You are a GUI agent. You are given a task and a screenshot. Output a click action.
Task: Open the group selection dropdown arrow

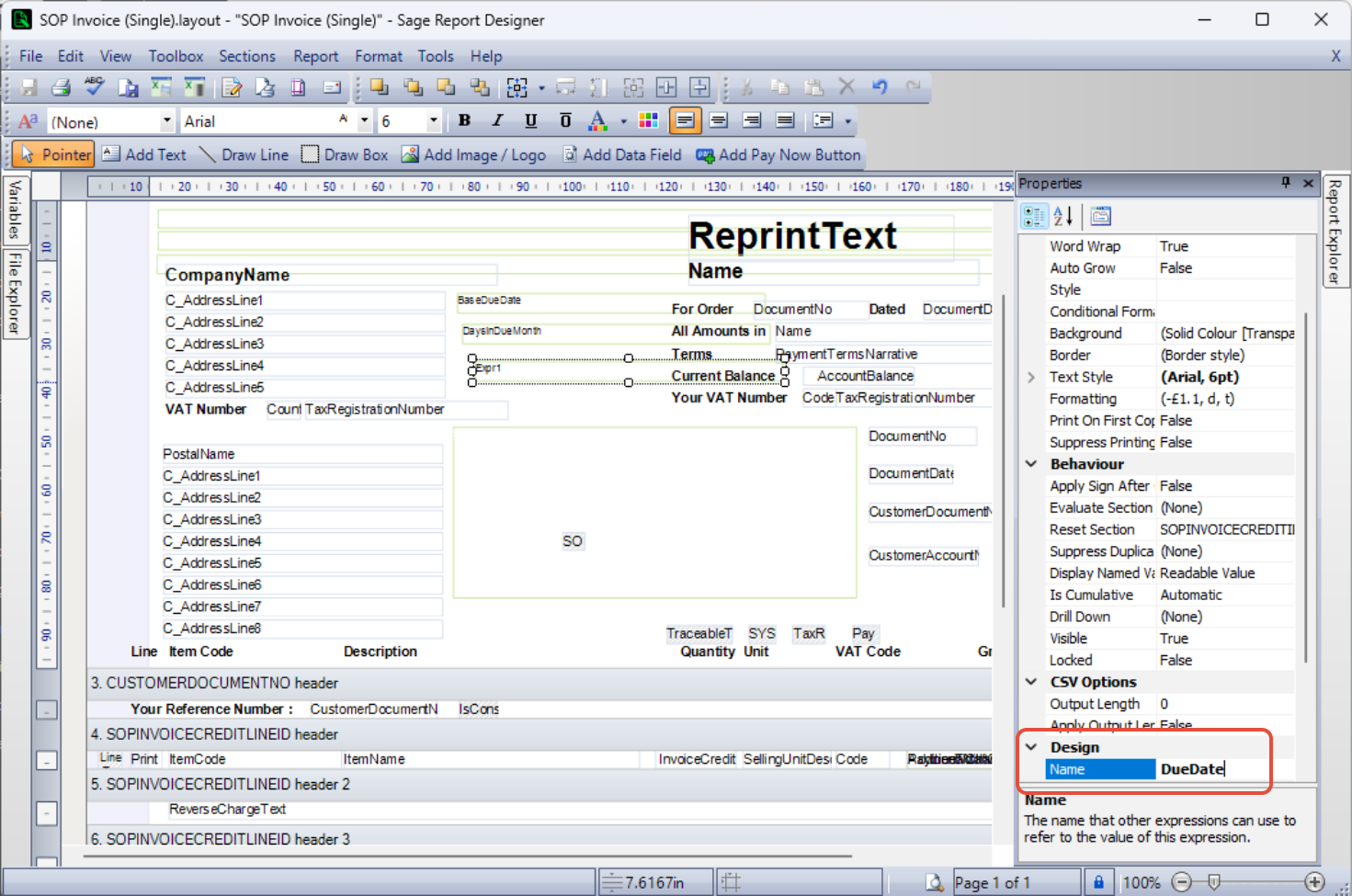point(541,88)
